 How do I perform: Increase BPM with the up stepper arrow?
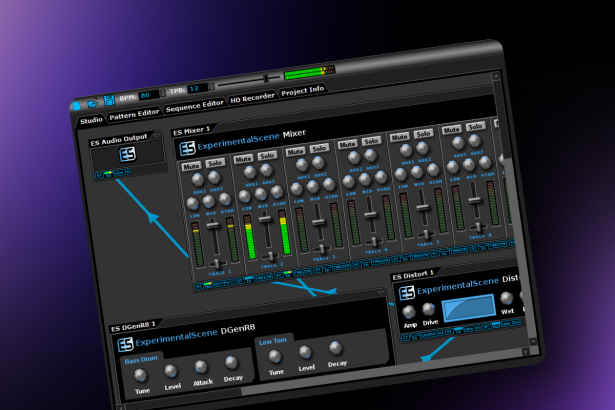[x=162, y=91]
